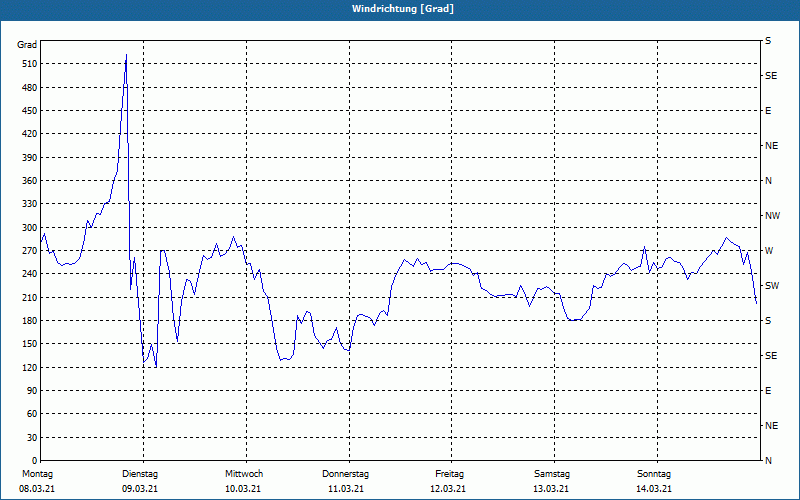Select the "Dienstag" day label
This screenshot has width=800, height=500.
pos(140,474)
